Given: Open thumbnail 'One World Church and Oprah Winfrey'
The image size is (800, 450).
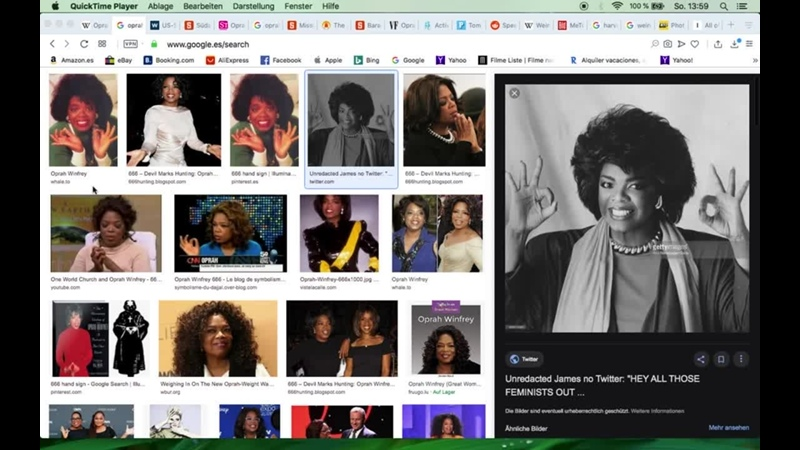Looking at the screenshot, I should click(x=106, y=233).
